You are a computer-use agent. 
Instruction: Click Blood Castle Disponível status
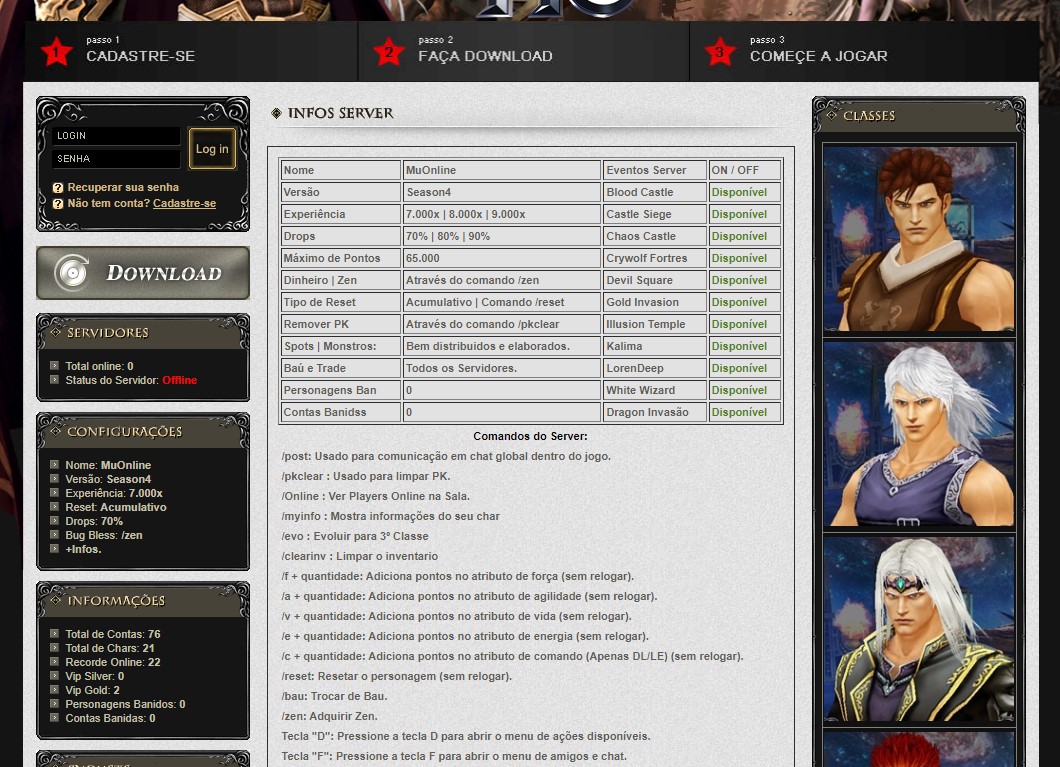click(x=745, y=192)
